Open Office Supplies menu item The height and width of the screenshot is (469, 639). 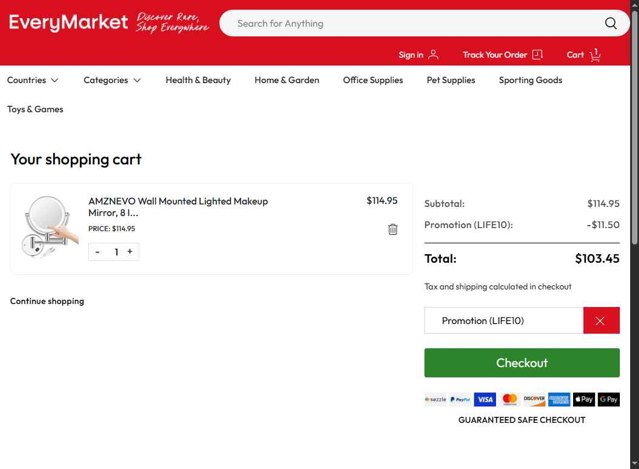click(373, 80)
